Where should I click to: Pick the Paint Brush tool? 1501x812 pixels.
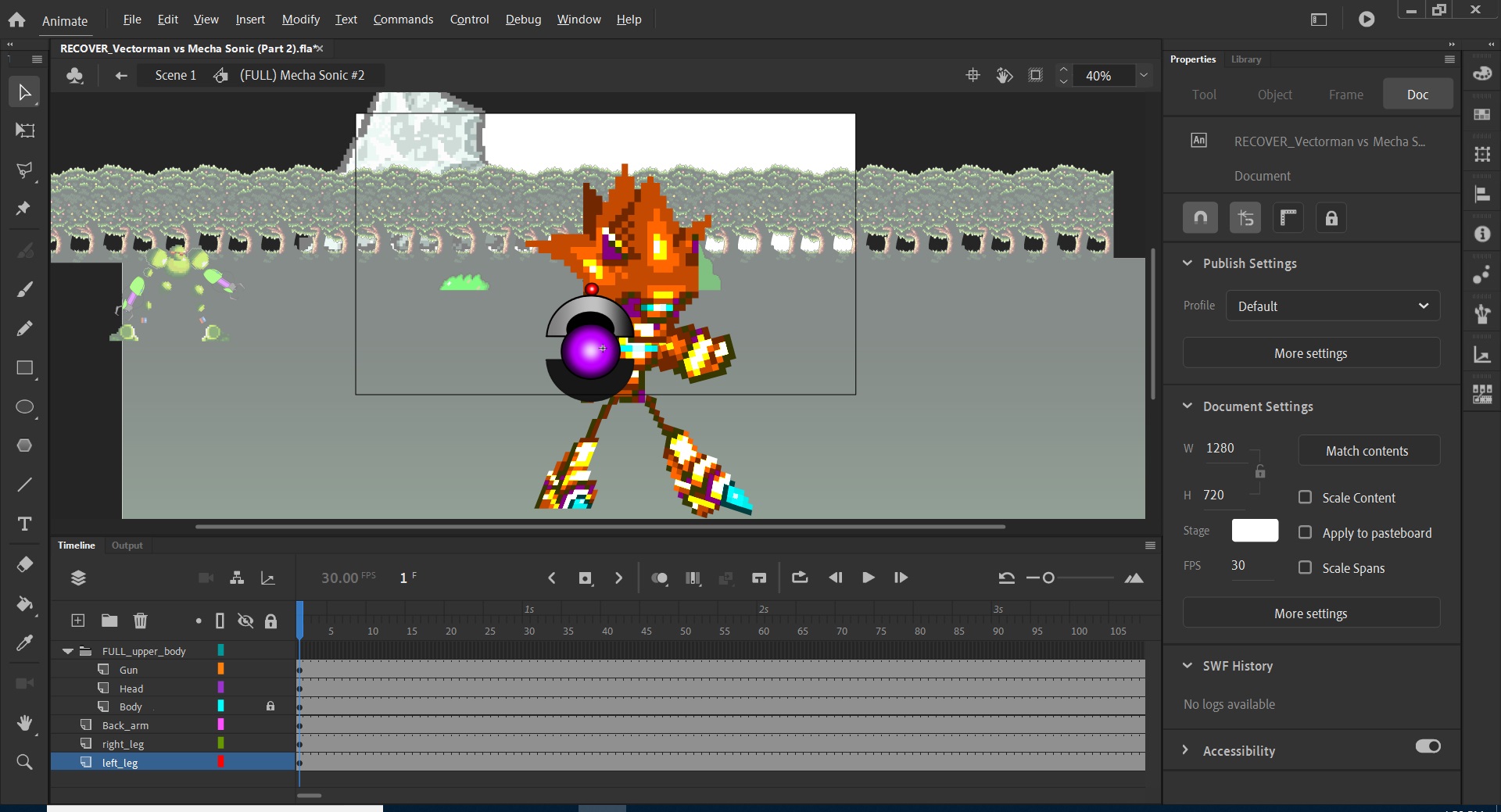tap(24, 290)
